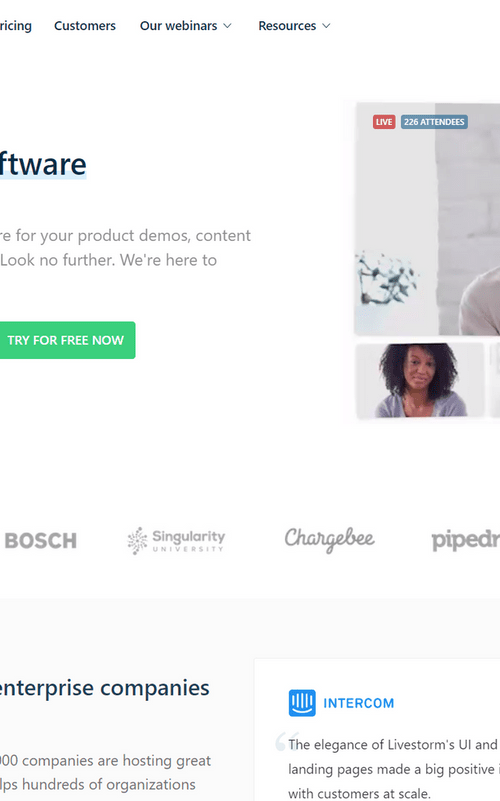Click the INTERCOM testimonial title
The image size is (500, 801).
359,703
